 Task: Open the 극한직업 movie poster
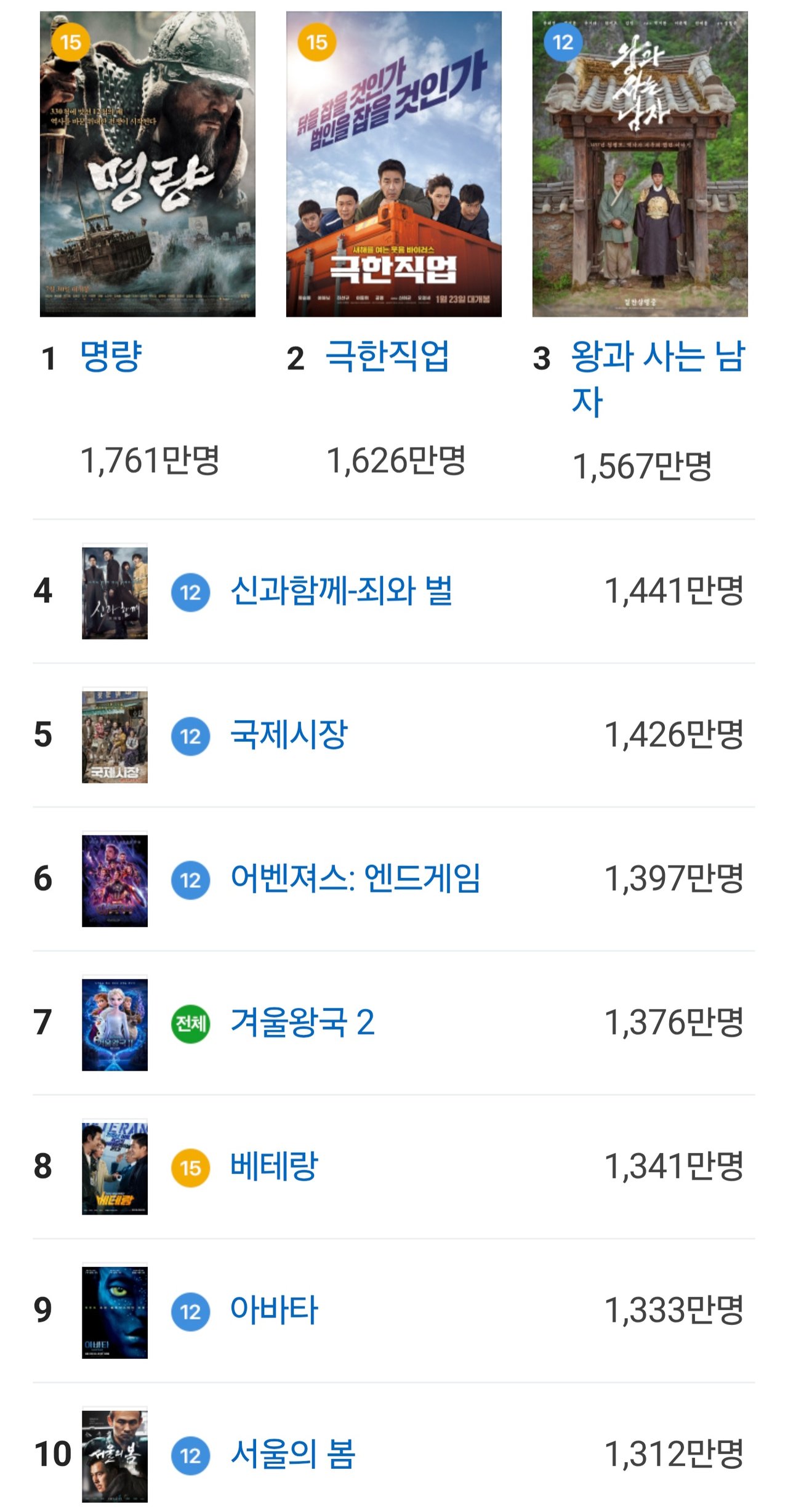[393, 164]
